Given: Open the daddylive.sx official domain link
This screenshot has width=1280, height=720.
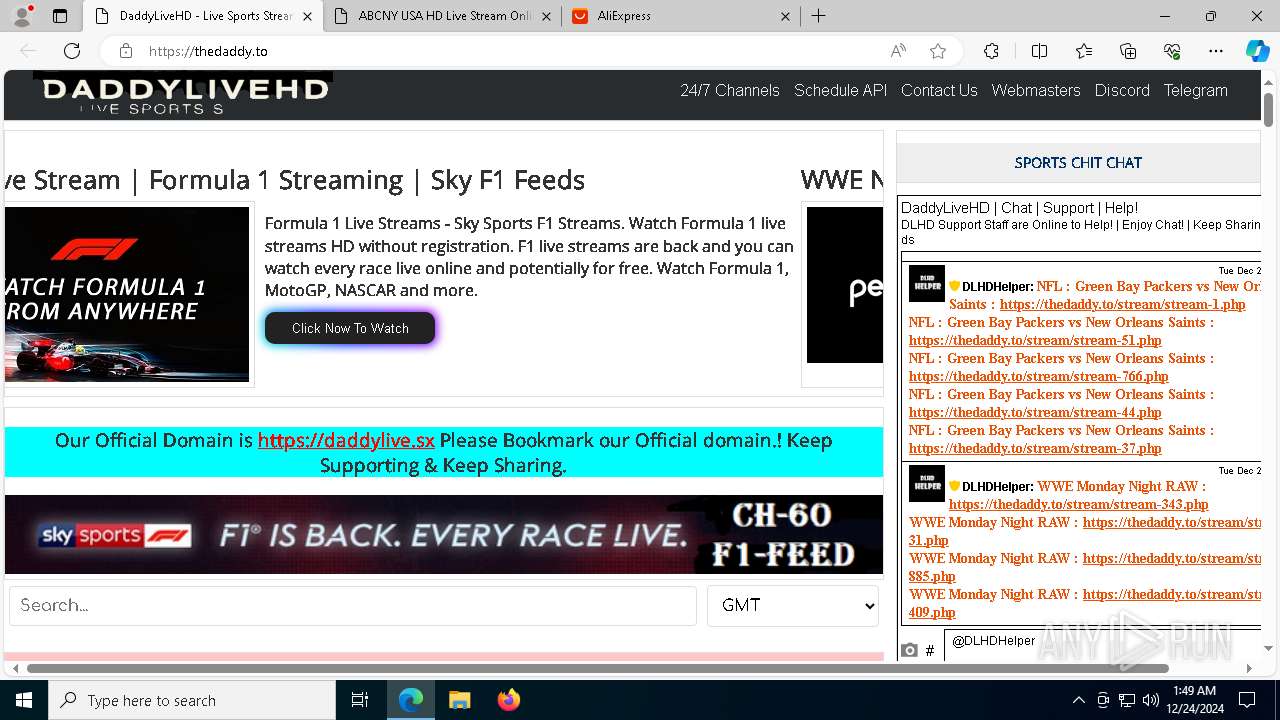Looking at the screenshot, I should 346,440.
